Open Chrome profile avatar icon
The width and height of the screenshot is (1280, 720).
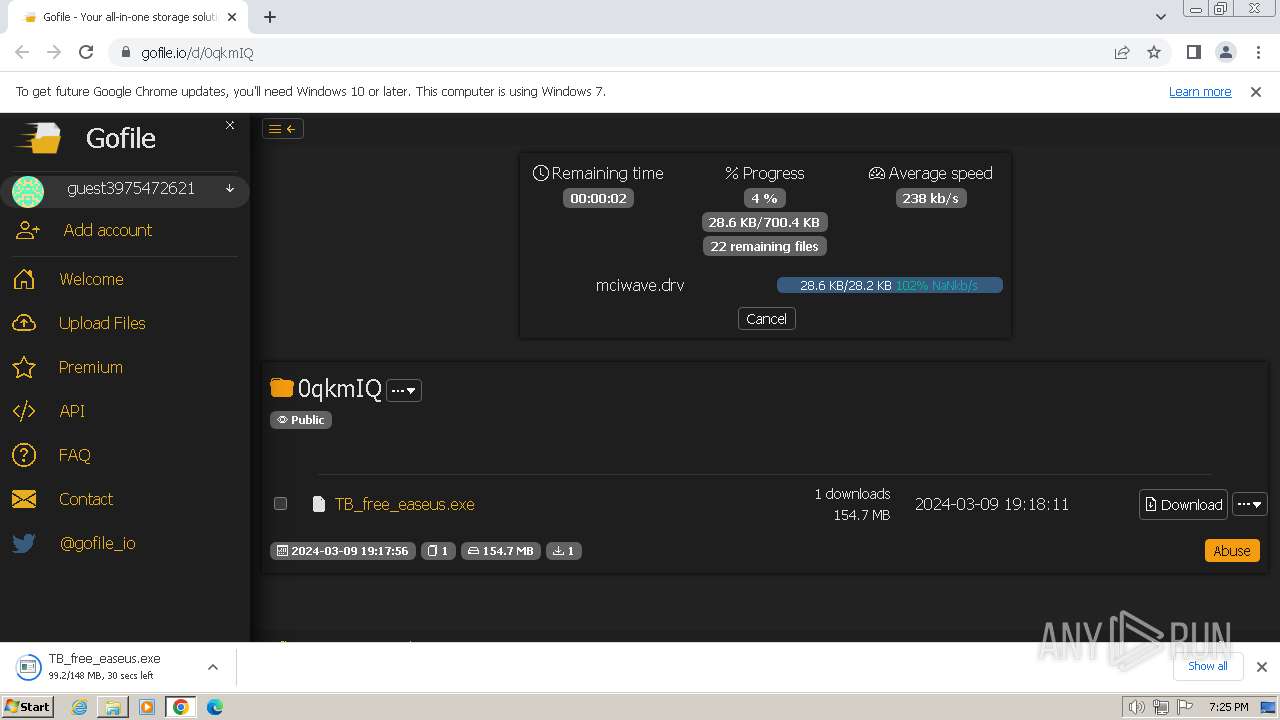point(1226,53)
